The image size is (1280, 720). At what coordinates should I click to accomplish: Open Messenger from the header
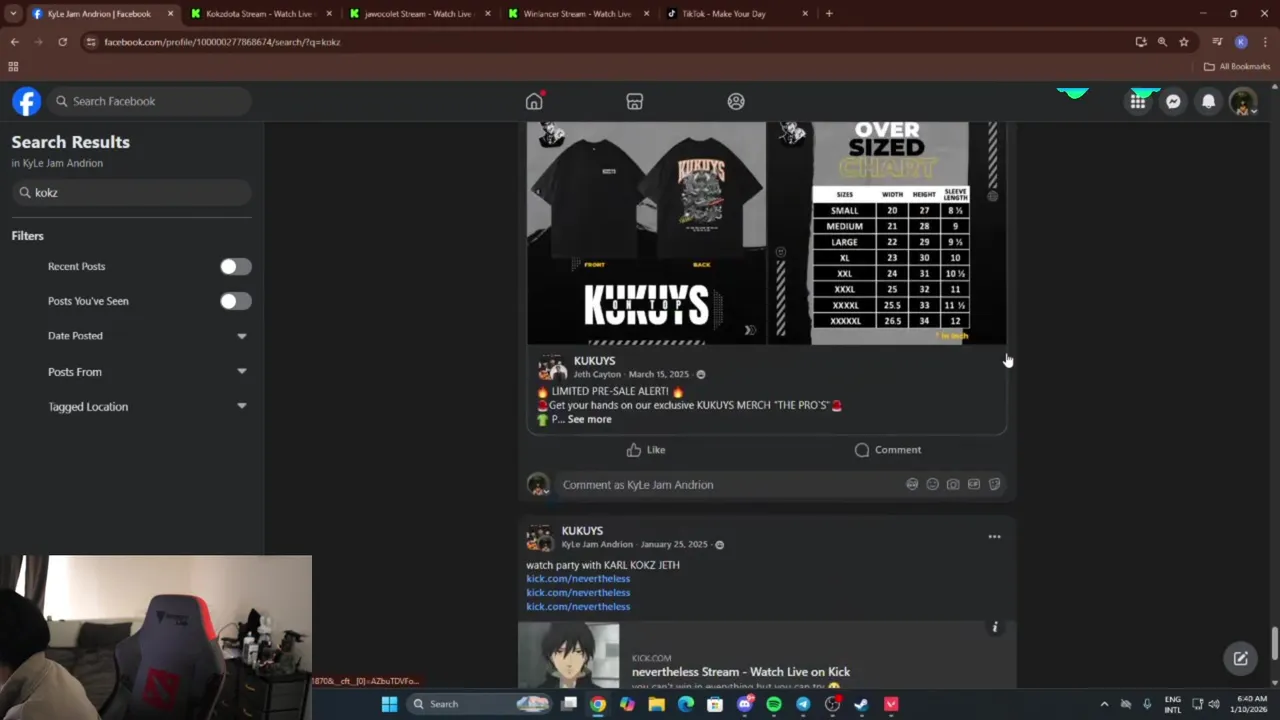tap(1173, 101)
